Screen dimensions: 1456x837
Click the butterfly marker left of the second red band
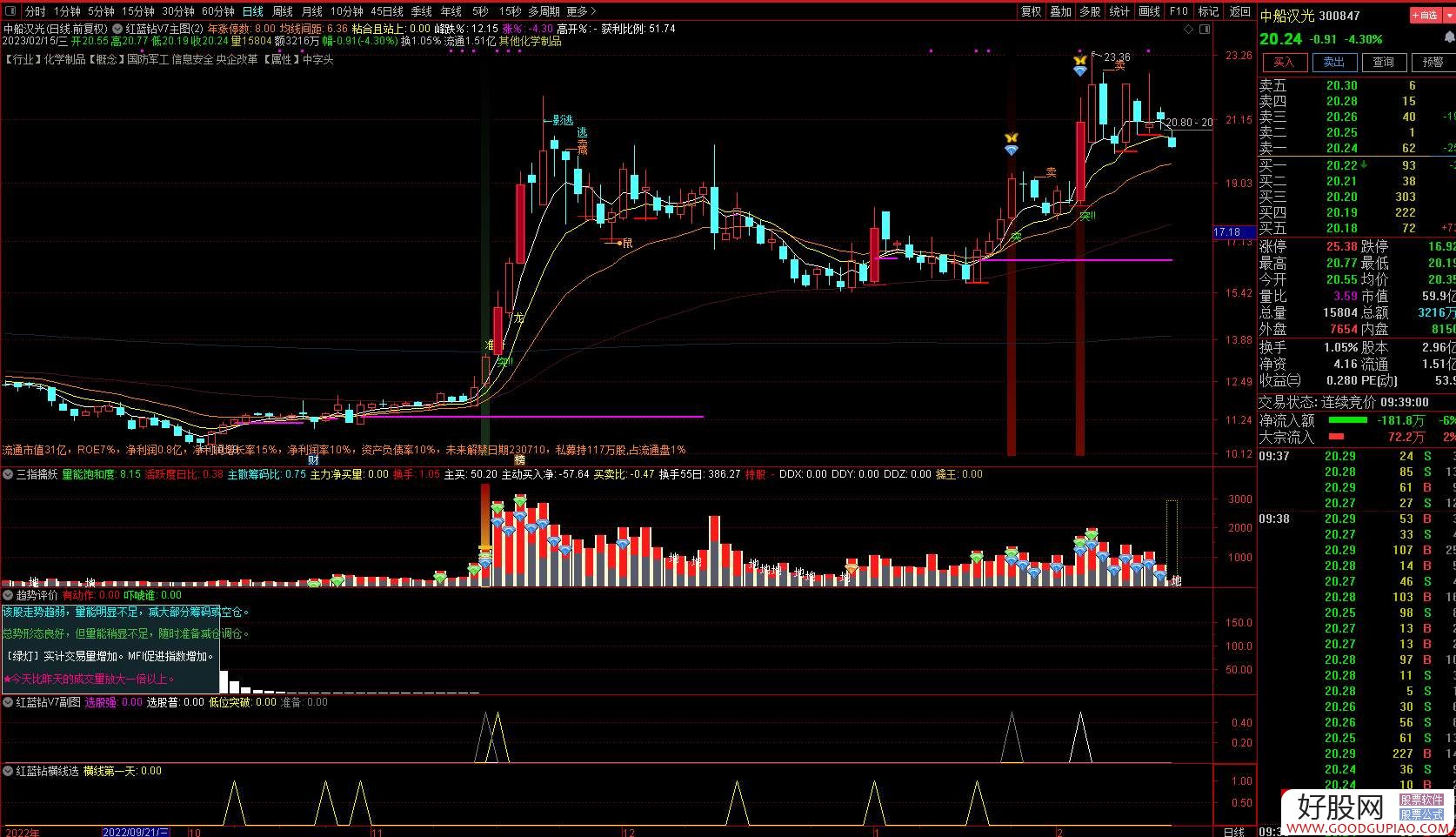pos(1011,138)
